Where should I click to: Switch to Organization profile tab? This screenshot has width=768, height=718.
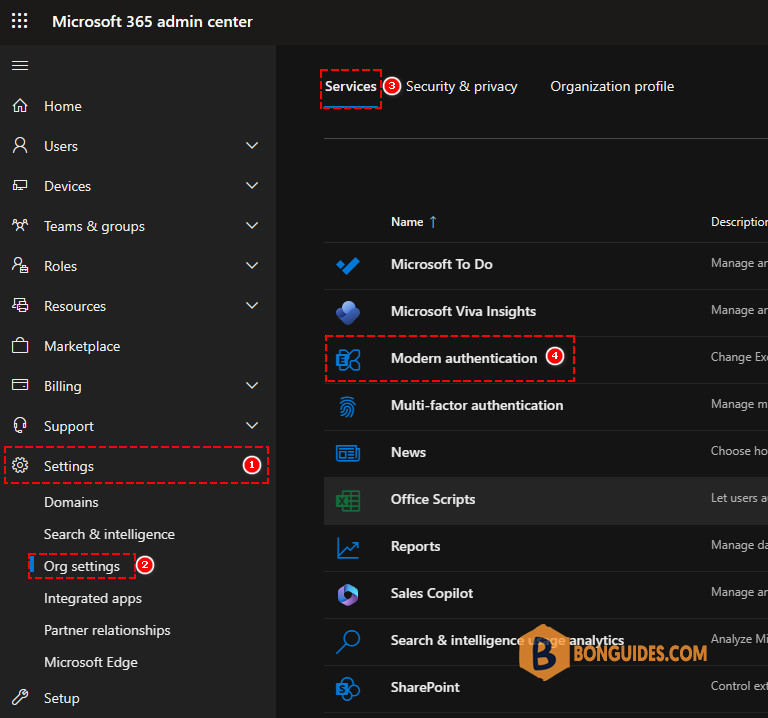click(x=612, y=86)
